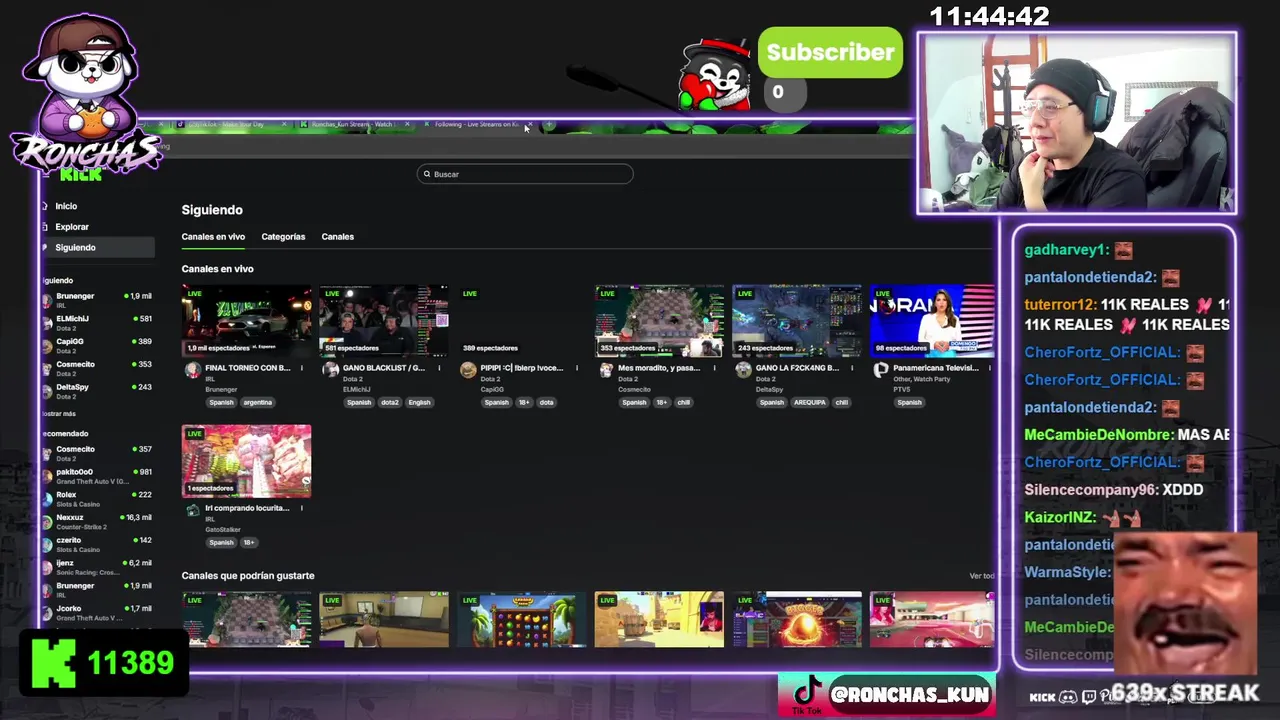Image resolution: width=1280 pixels, height=720 pixels.
Task: Click PTV5 avatar under Panamericana card
Action: coord(880,370)
